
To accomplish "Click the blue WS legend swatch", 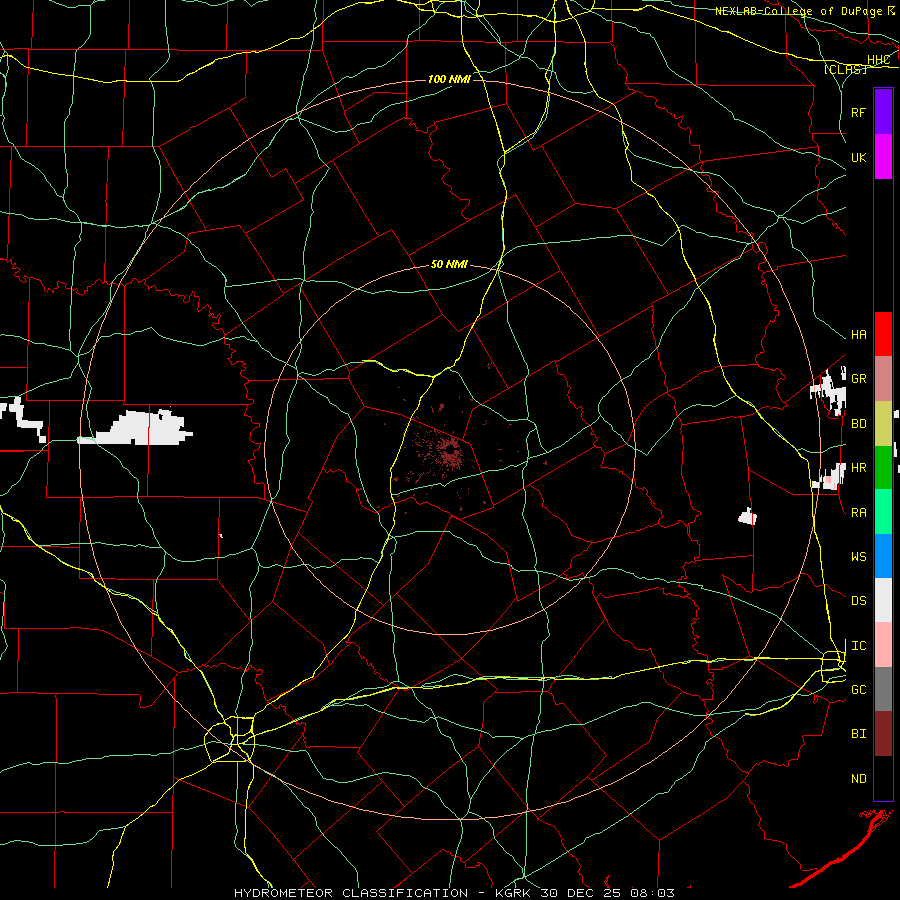I will pos(883,556).
